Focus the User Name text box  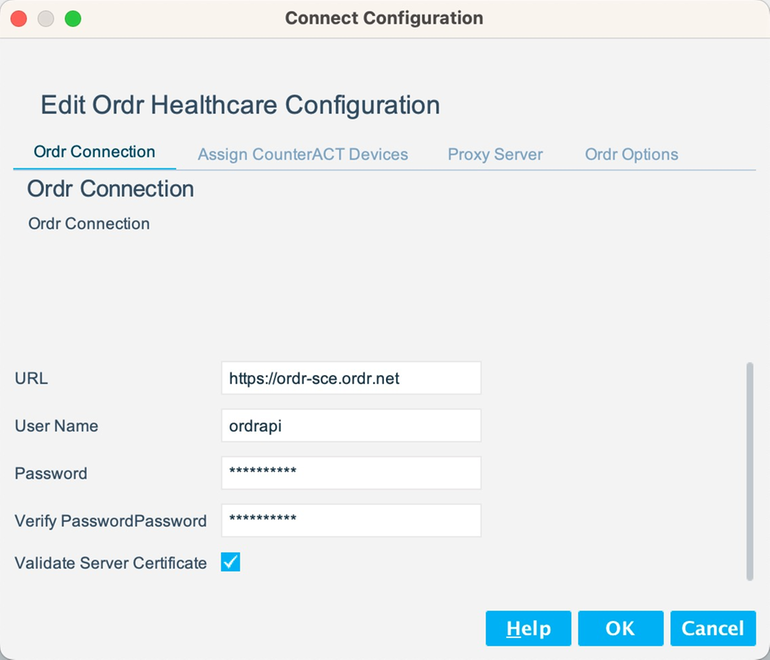pyautogui.click(x=350, y=425)
